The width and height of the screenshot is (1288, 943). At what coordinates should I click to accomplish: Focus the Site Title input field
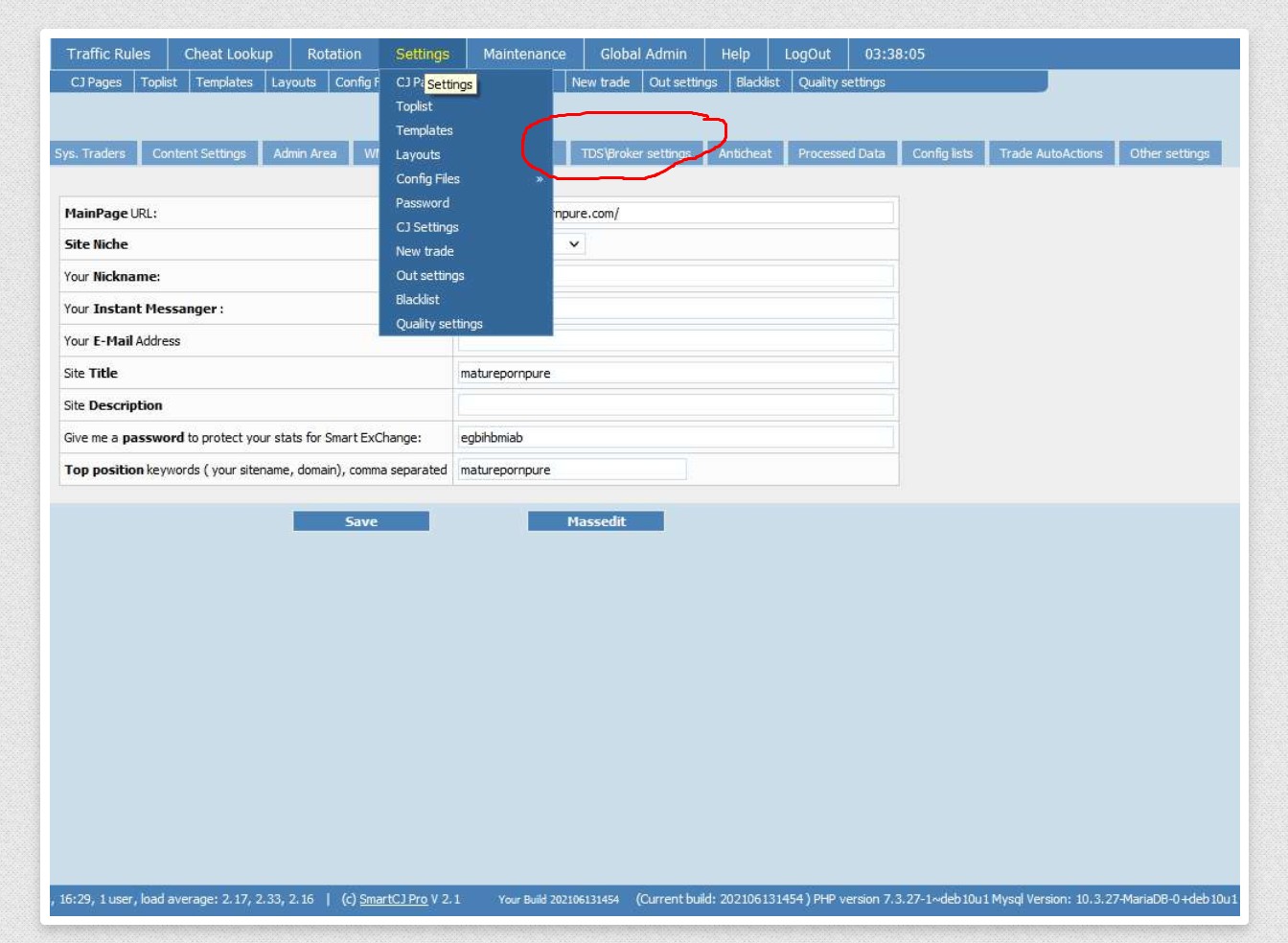coord(676,373)
